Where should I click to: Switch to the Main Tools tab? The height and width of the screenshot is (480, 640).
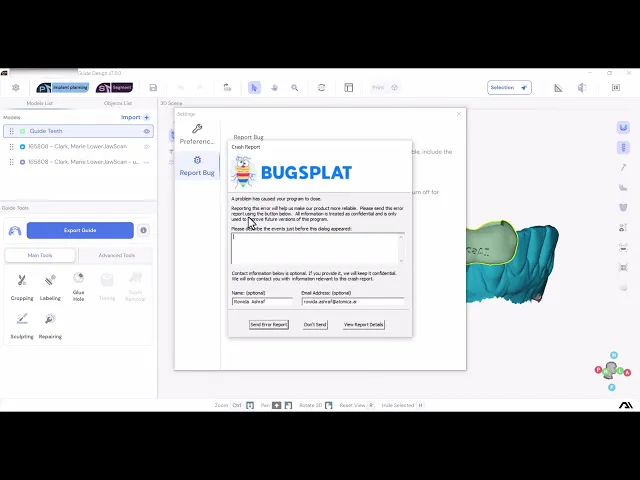point(40,255)
